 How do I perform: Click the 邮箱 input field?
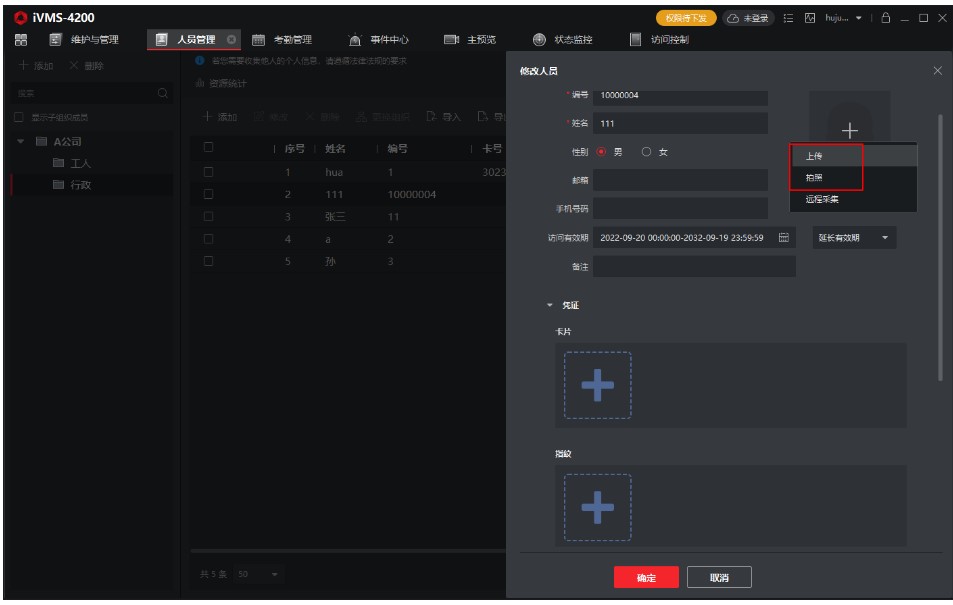680,180
